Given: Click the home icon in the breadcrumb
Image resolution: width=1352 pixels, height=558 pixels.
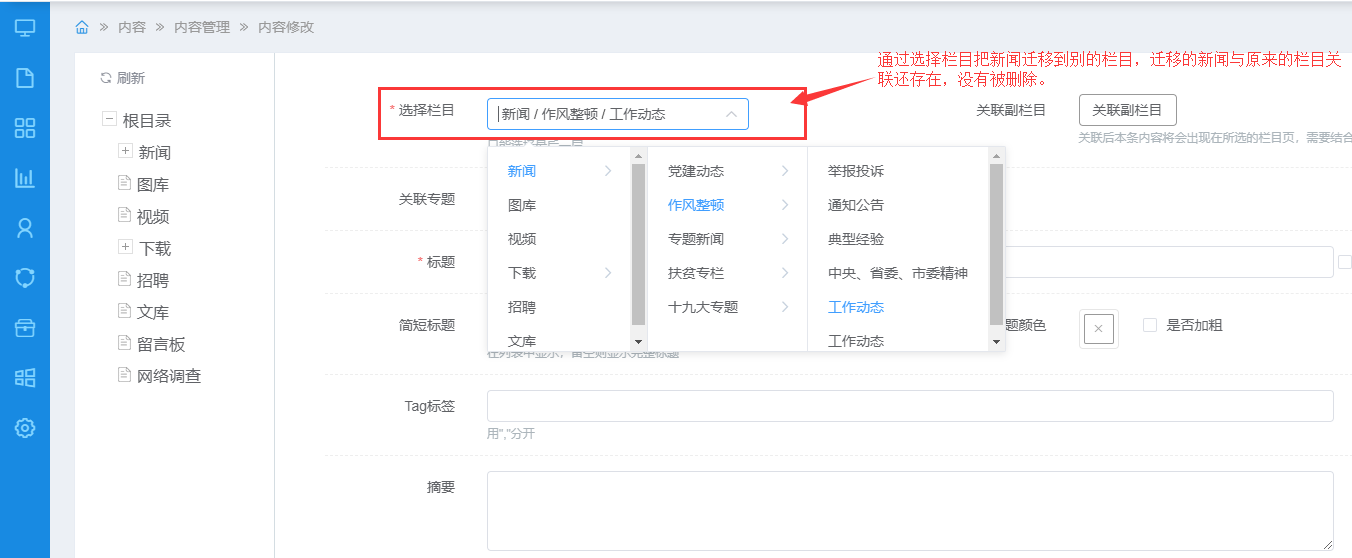Looking at the screenshot, I should 82,27.
